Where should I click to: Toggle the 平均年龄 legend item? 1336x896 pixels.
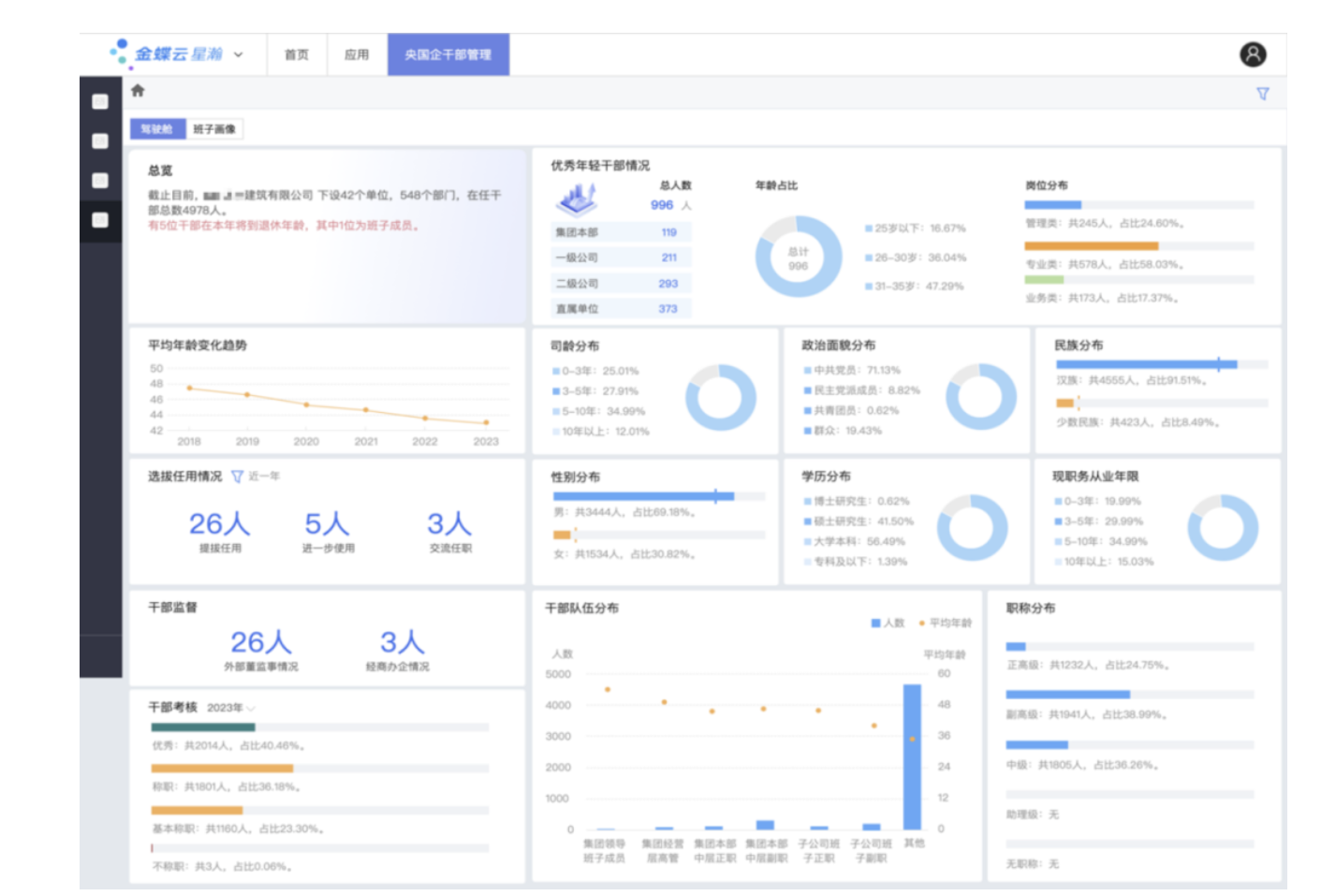(x=946, y=623)
